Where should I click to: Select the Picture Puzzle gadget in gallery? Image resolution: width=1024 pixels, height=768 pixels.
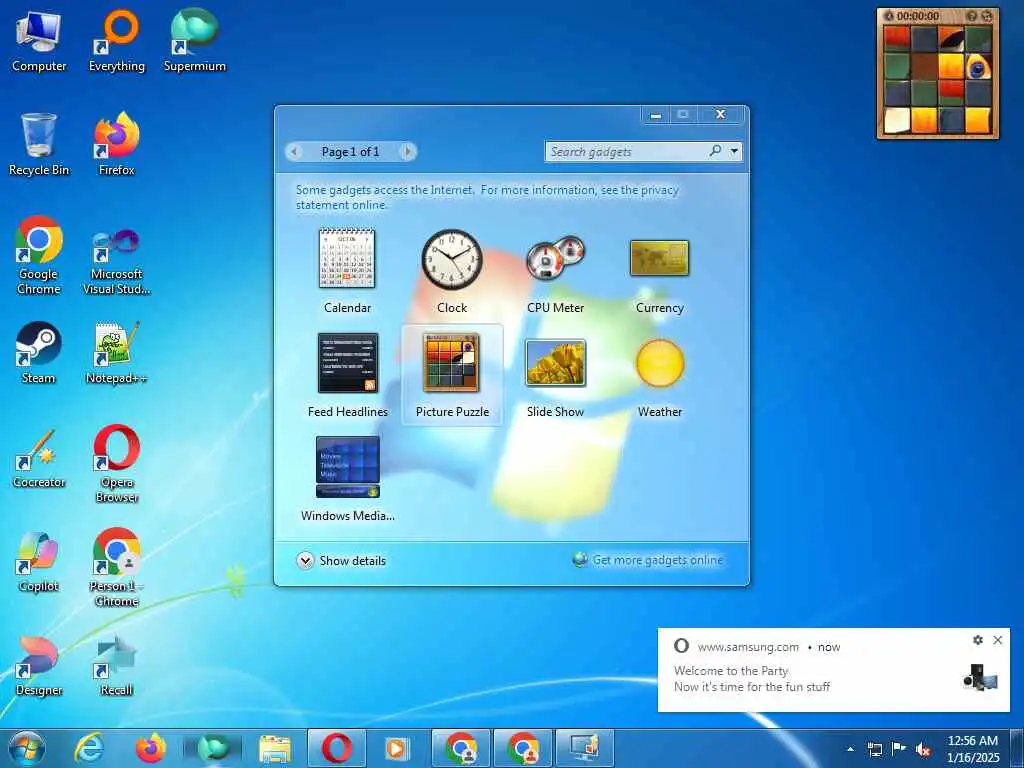point(452,374)
